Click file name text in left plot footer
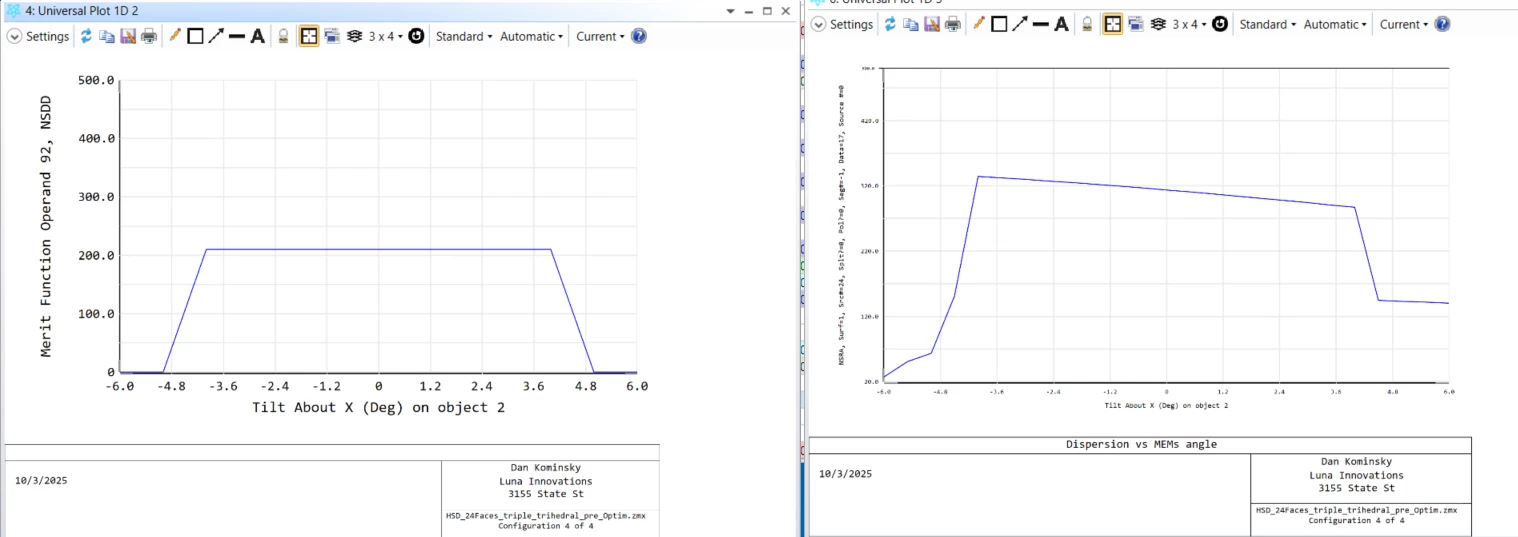Viewport: 1518px width, 537px height. pos(546,516)
